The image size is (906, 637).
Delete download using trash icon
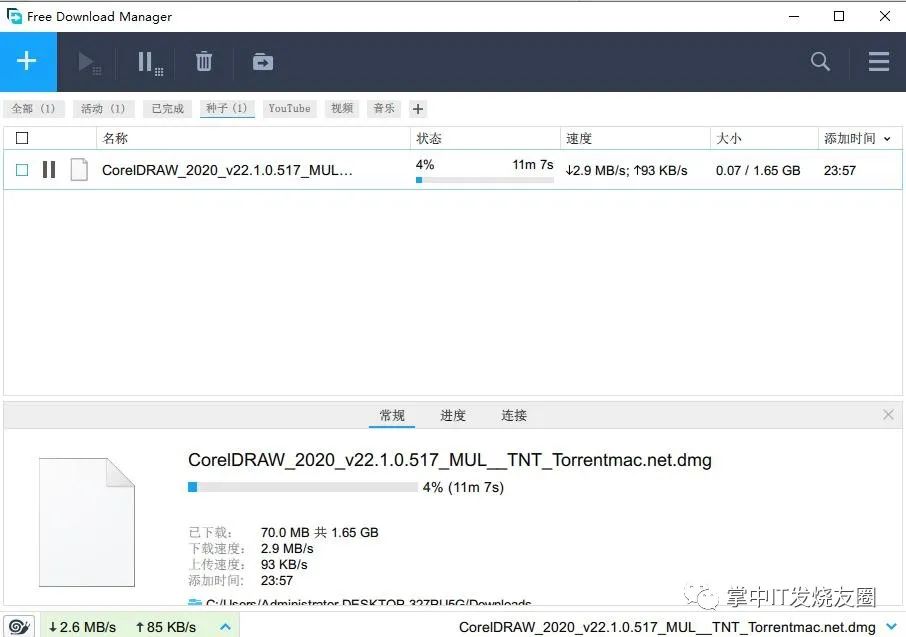pyautogui.click(x=204, y=61)
